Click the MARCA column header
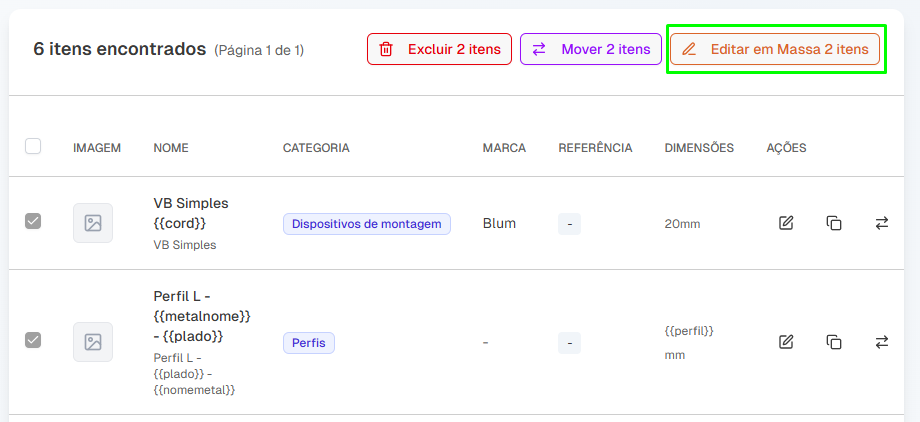The image size is (920, 422). [x=504, y=148]
